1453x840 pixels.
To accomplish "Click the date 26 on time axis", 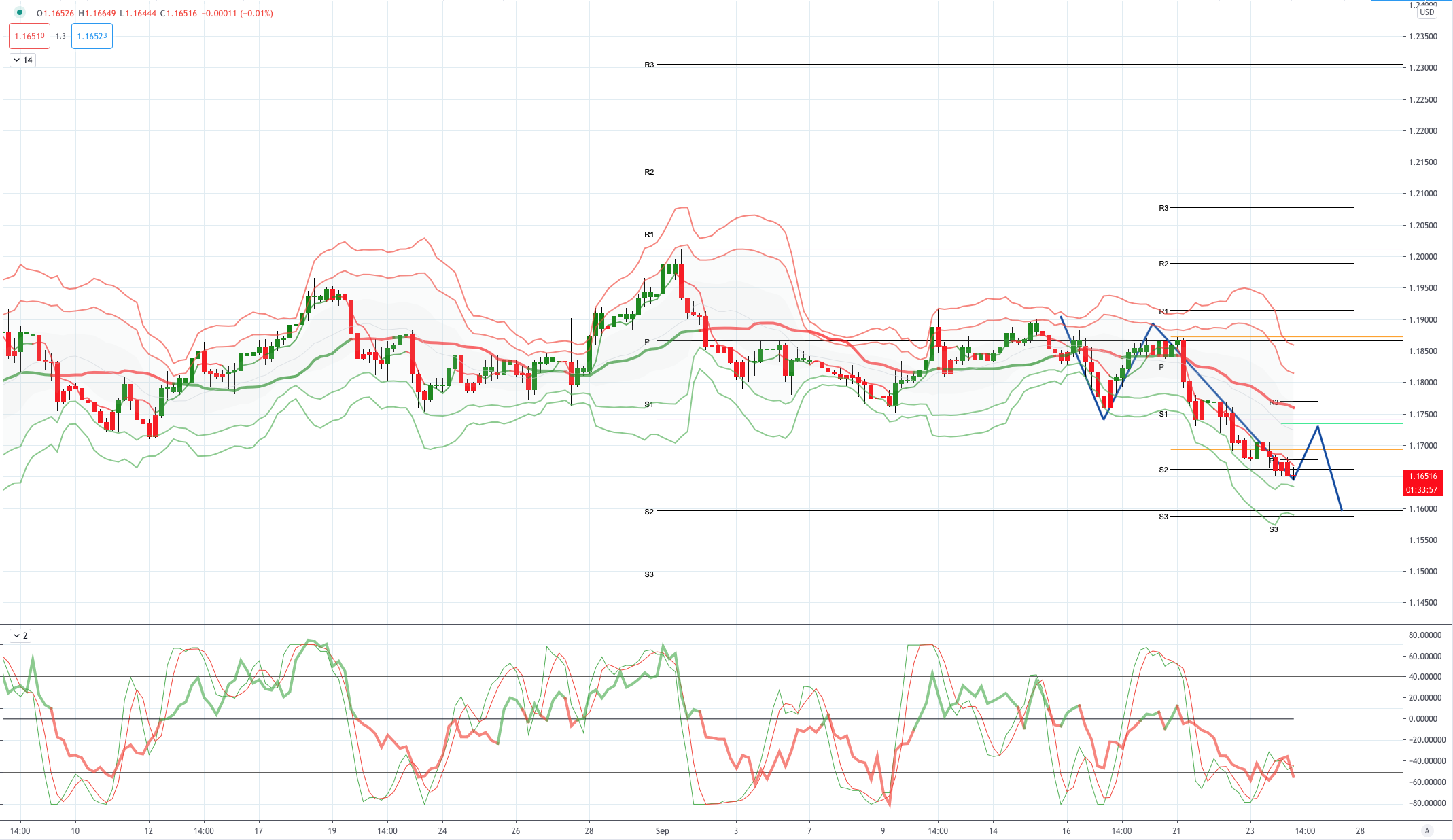I will [516, 830].
